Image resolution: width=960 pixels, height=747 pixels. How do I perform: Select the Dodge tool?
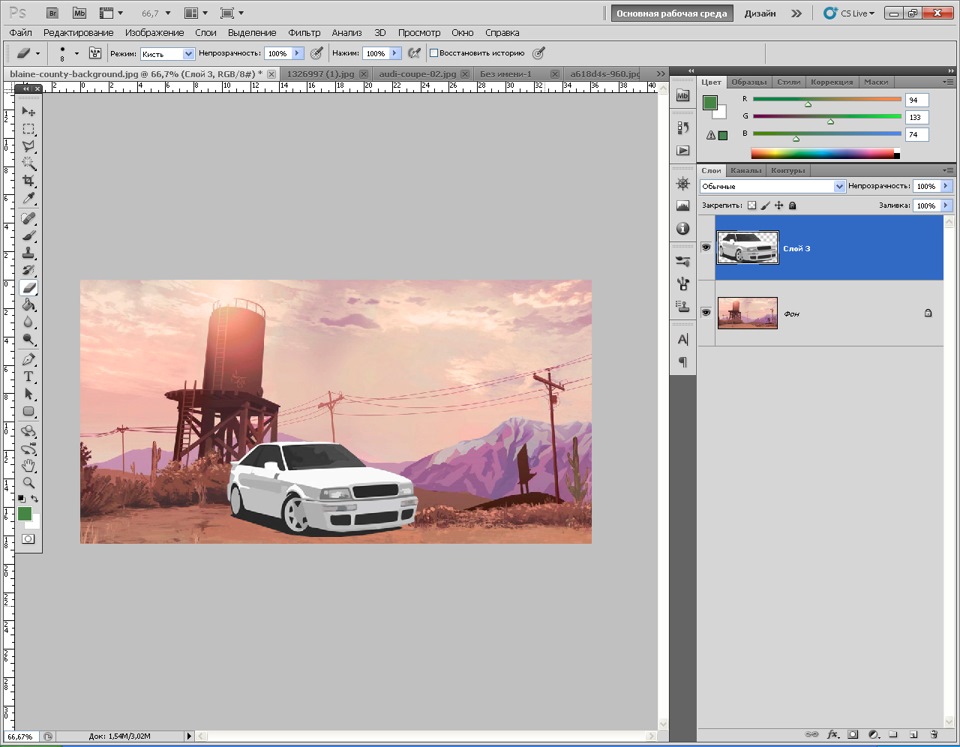coord(28,339)
